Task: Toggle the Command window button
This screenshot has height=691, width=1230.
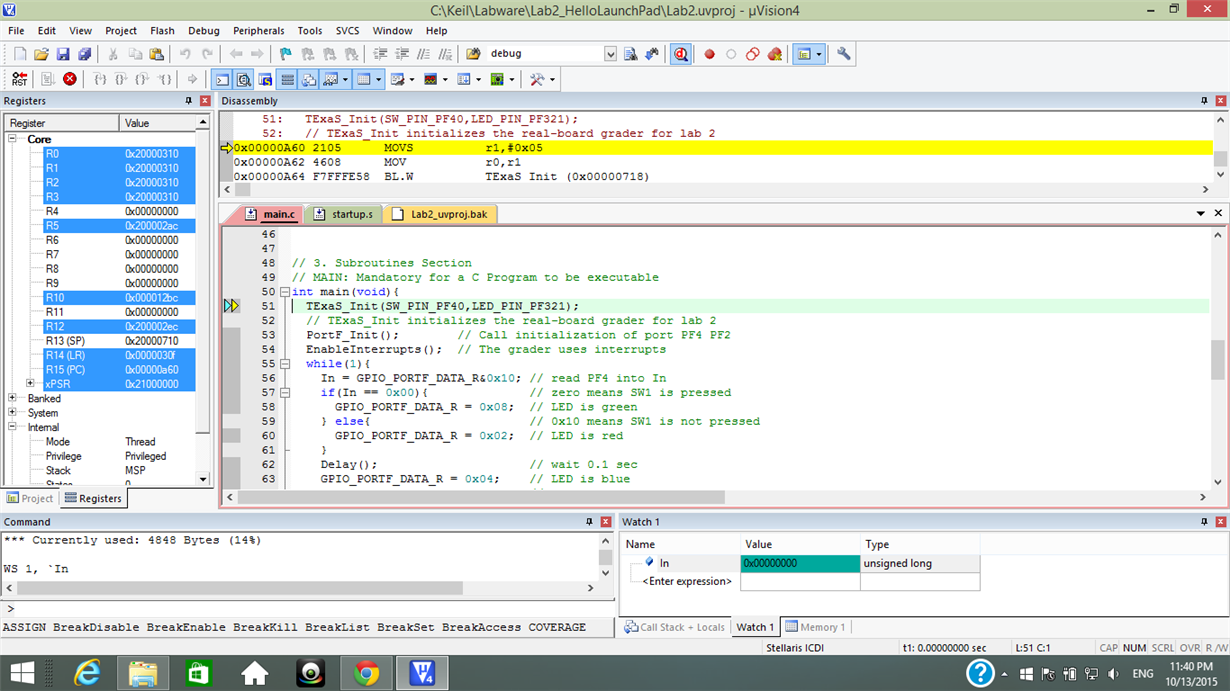Action: point(223,79)
